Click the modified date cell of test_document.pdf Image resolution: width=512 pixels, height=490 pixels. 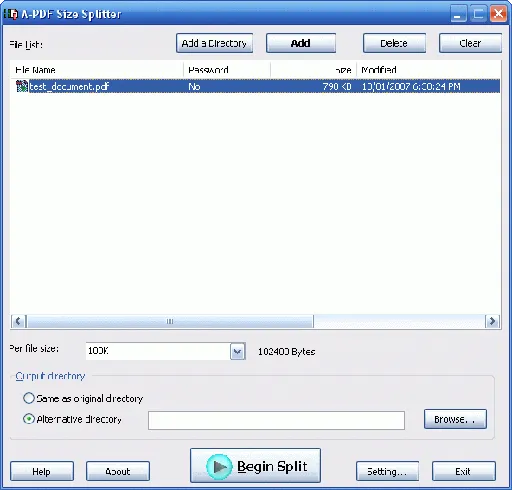pos(411,86)
